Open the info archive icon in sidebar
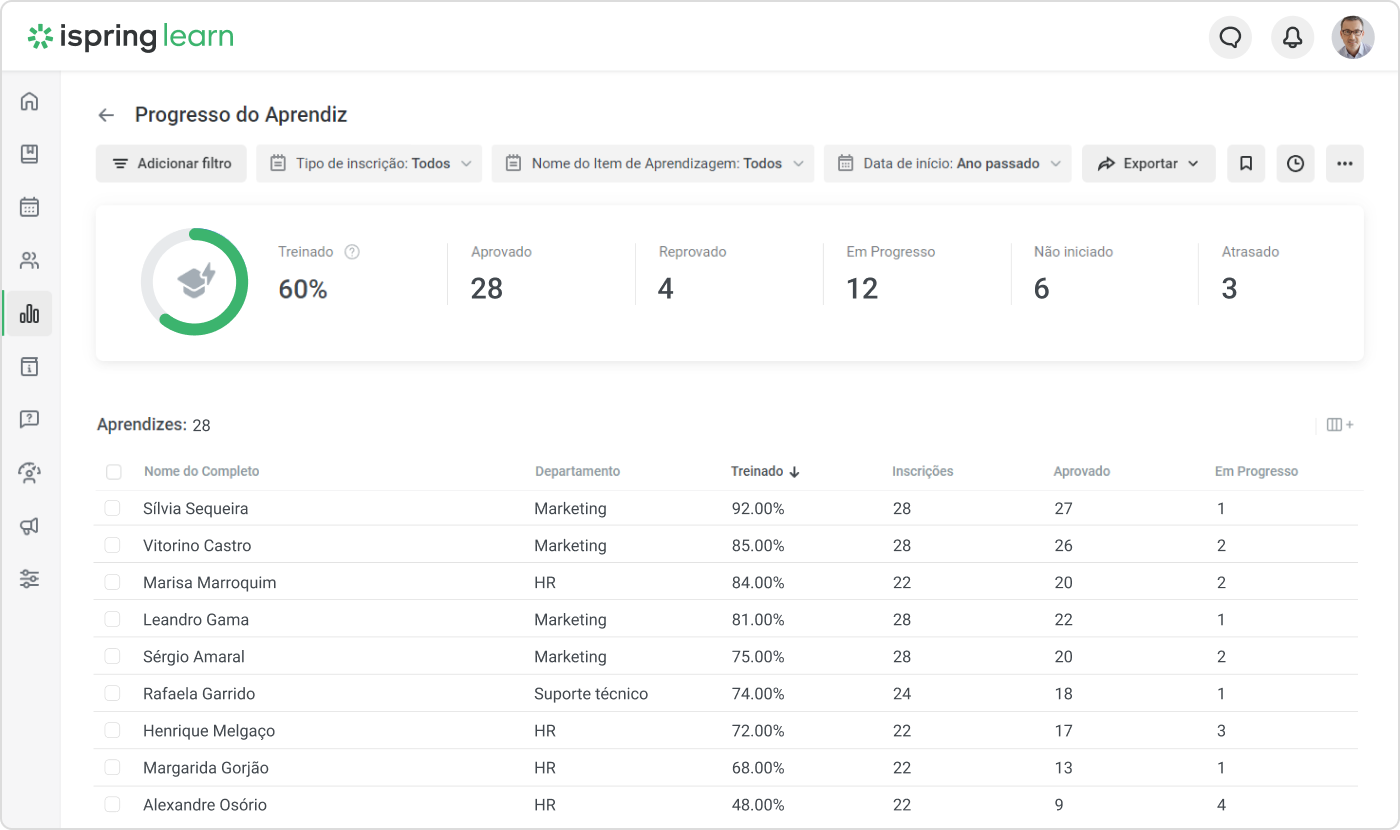This screenshot has width=1400, height=830. [x=29, y=366]
